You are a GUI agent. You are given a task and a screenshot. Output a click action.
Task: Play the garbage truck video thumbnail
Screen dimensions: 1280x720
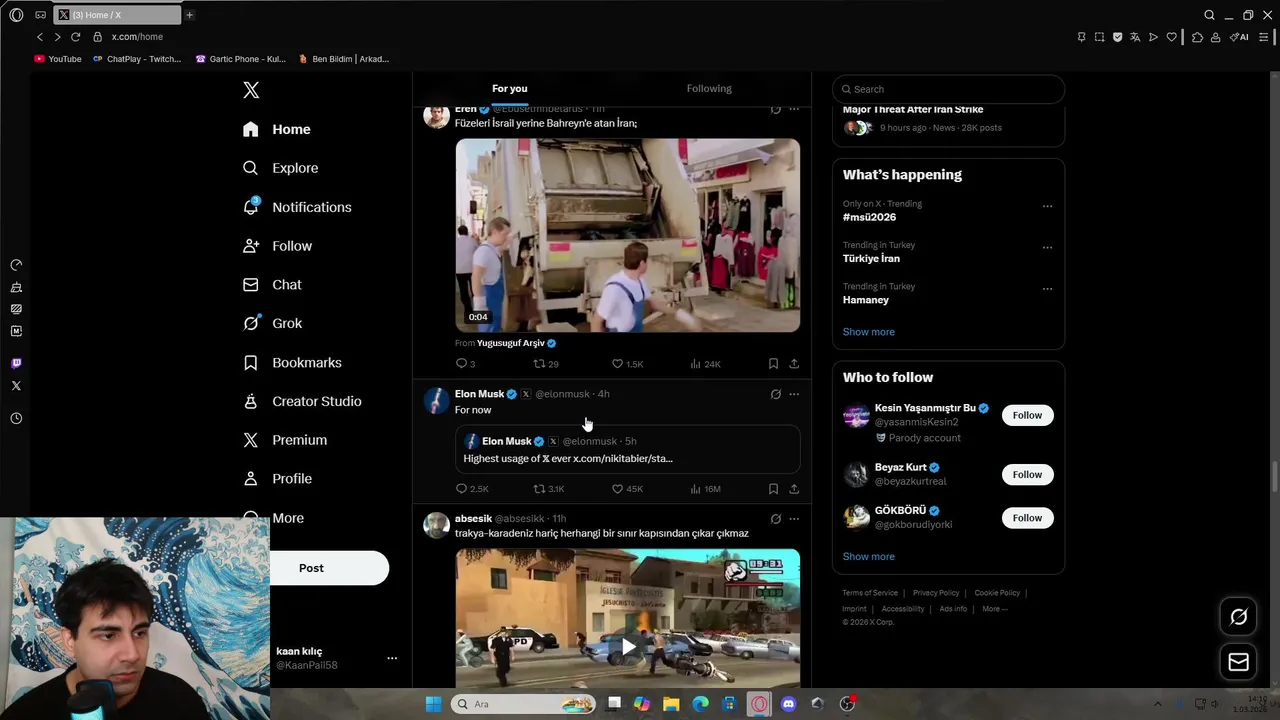click(628, 235)
